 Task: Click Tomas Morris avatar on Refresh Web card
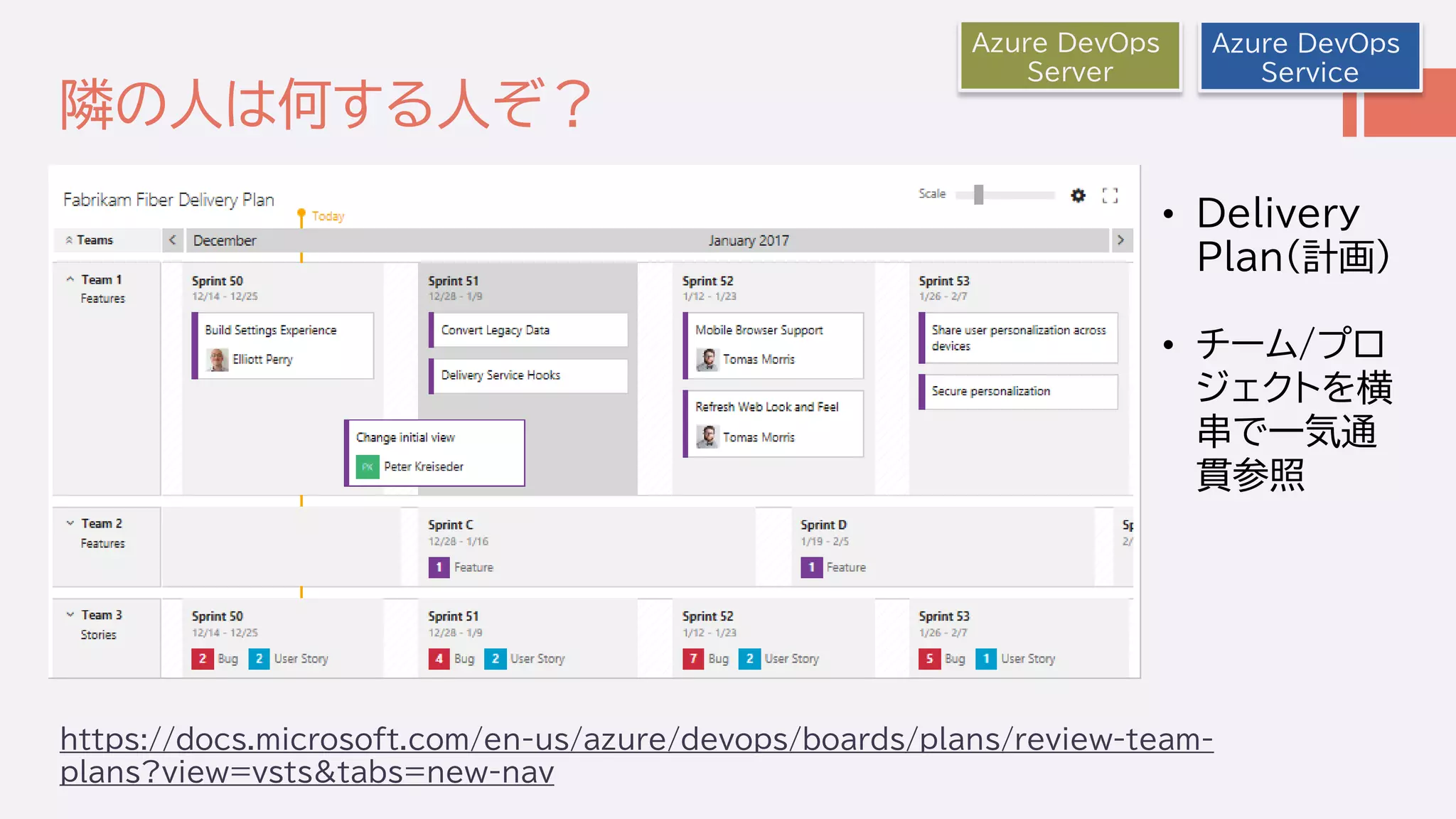(707, 437)
